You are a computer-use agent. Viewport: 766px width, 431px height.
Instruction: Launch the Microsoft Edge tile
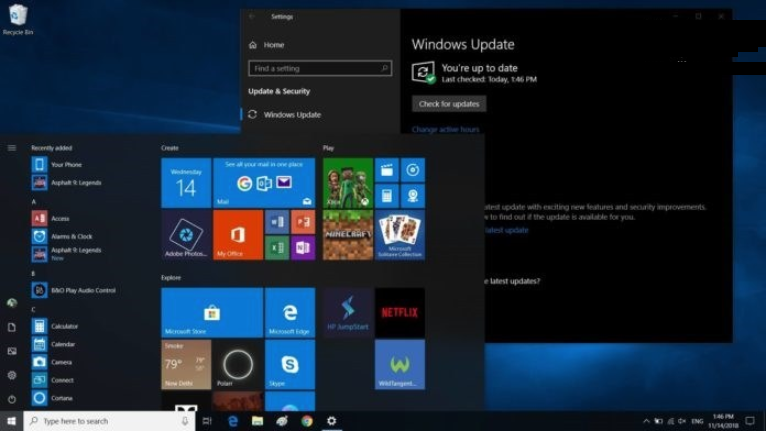(x=290, y=313)
